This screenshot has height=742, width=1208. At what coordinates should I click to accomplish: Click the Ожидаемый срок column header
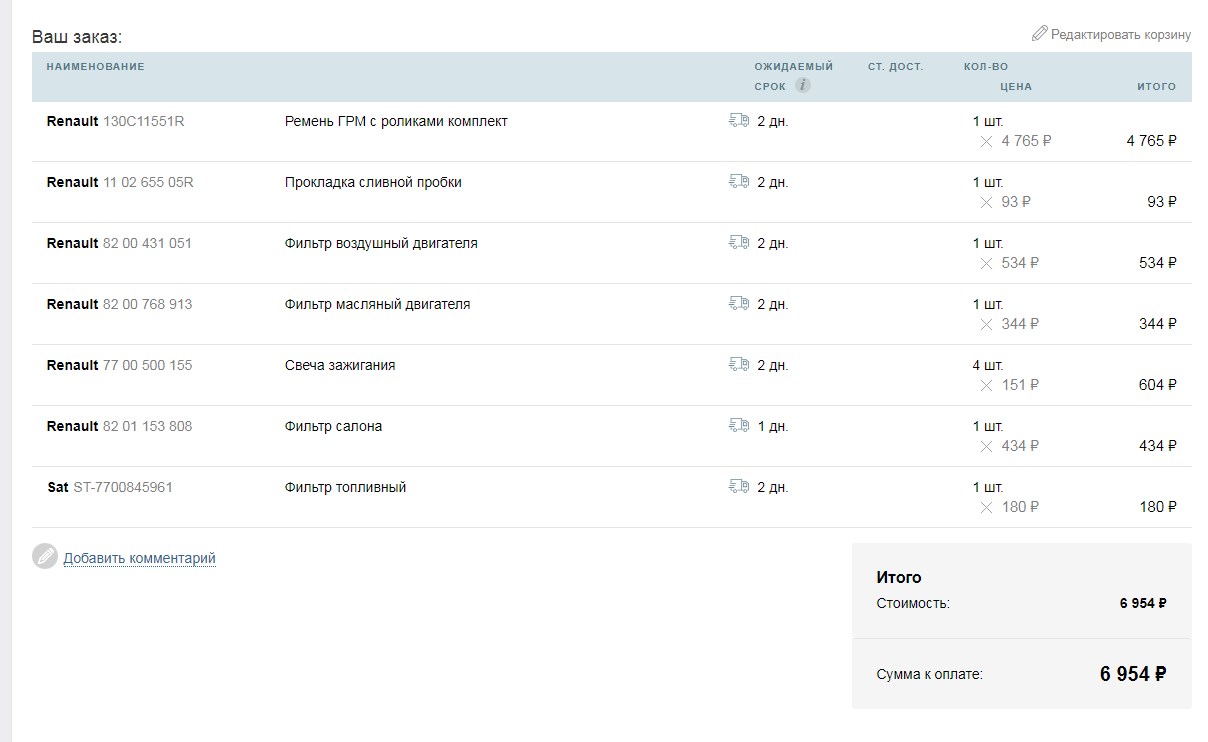(794, 76)
